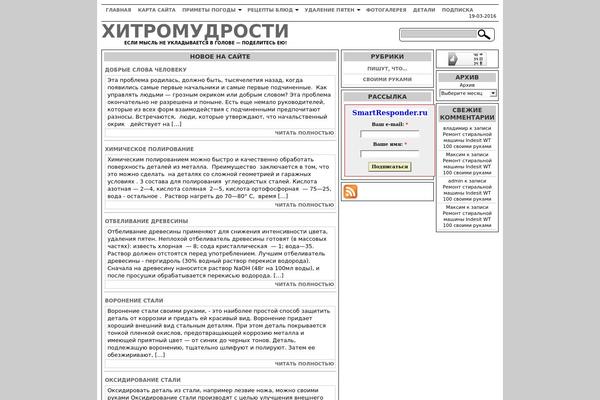Open article Отбеливание древесины
Image resolution: width=600 pixels, height=400 pixels.
click(x=147, y=221)
